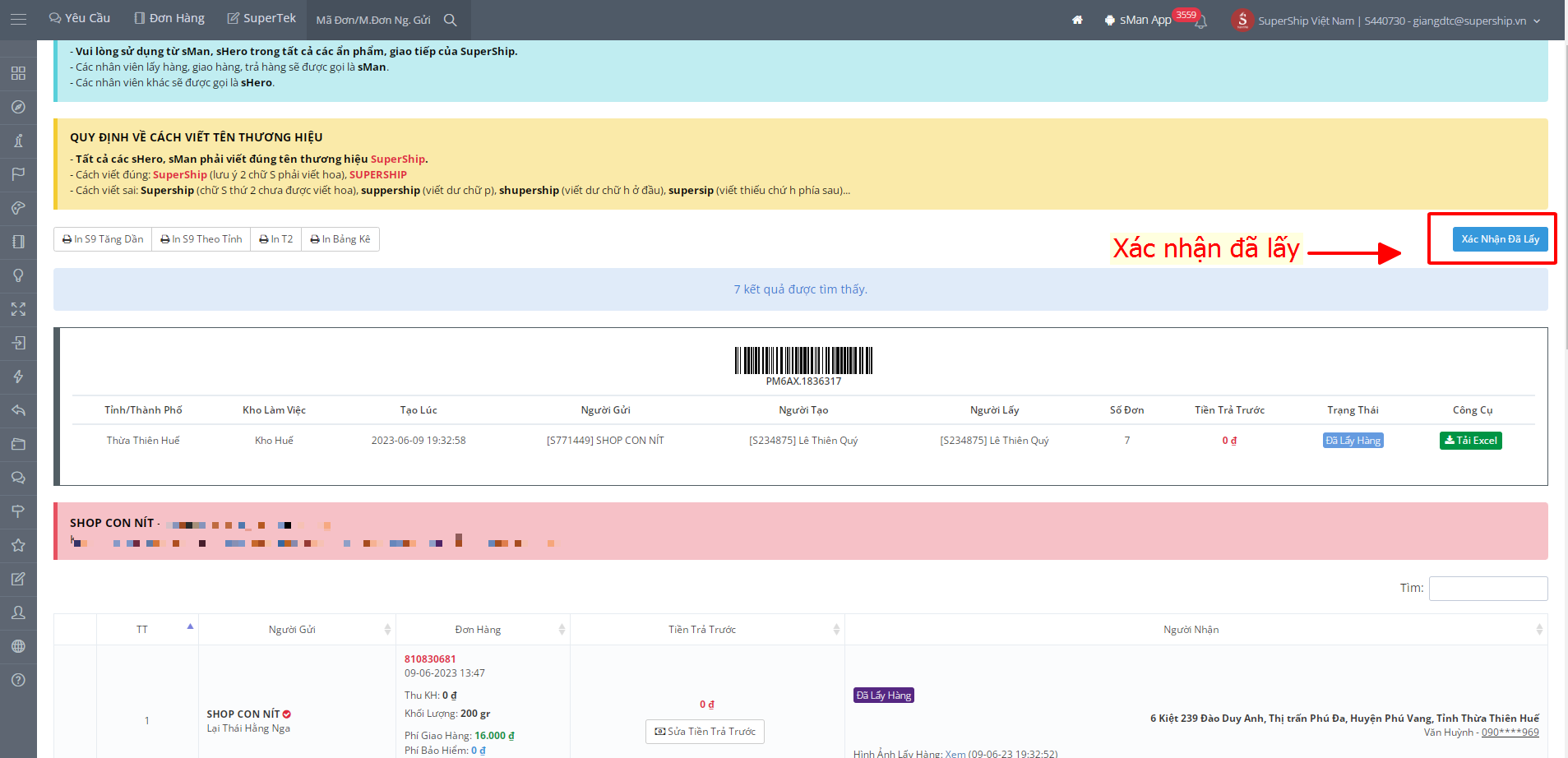Expand the SuperShip Việt Nam account dropdown

point(1399,21)
